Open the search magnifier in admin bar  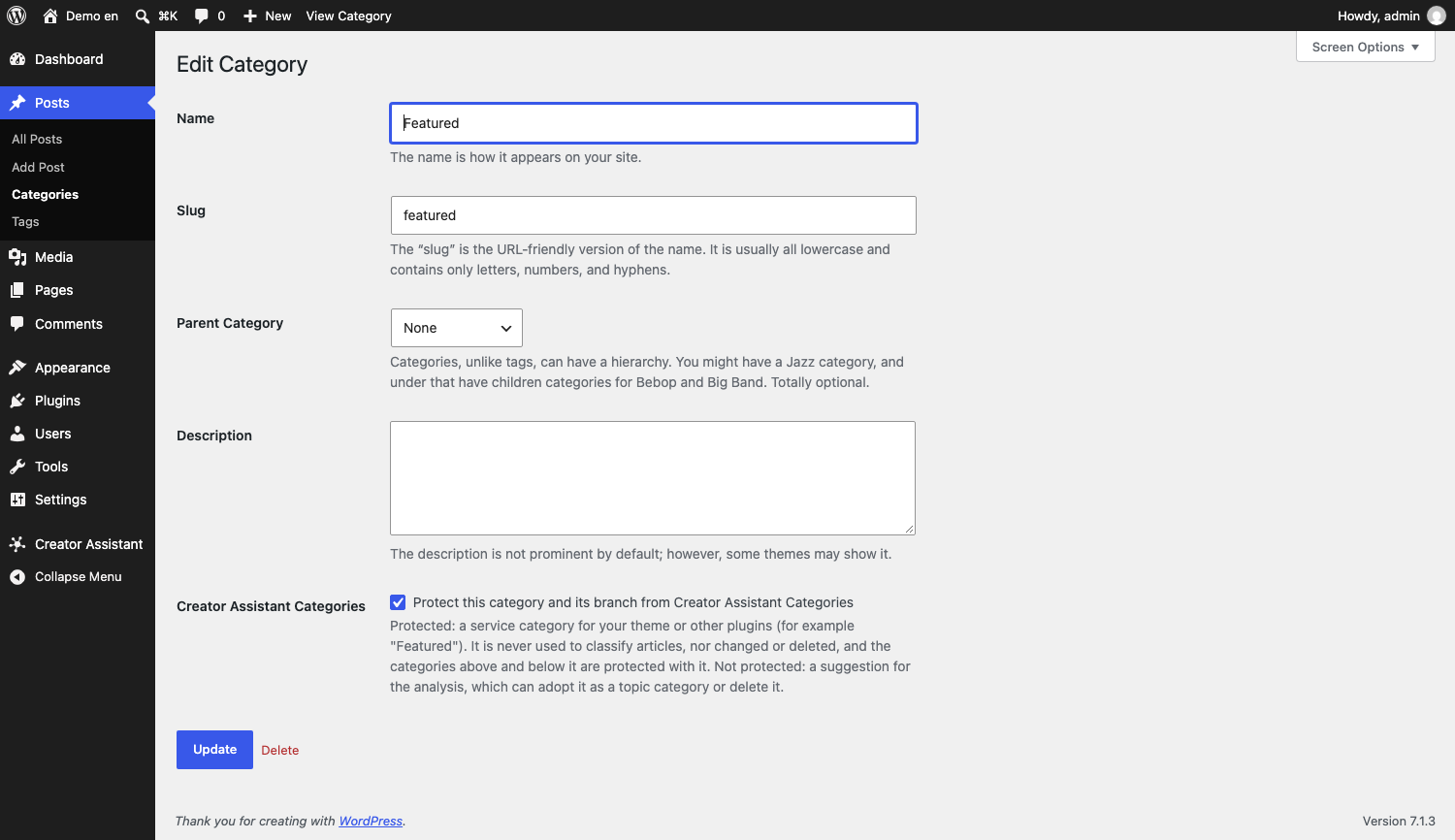(x=143, y=16)
